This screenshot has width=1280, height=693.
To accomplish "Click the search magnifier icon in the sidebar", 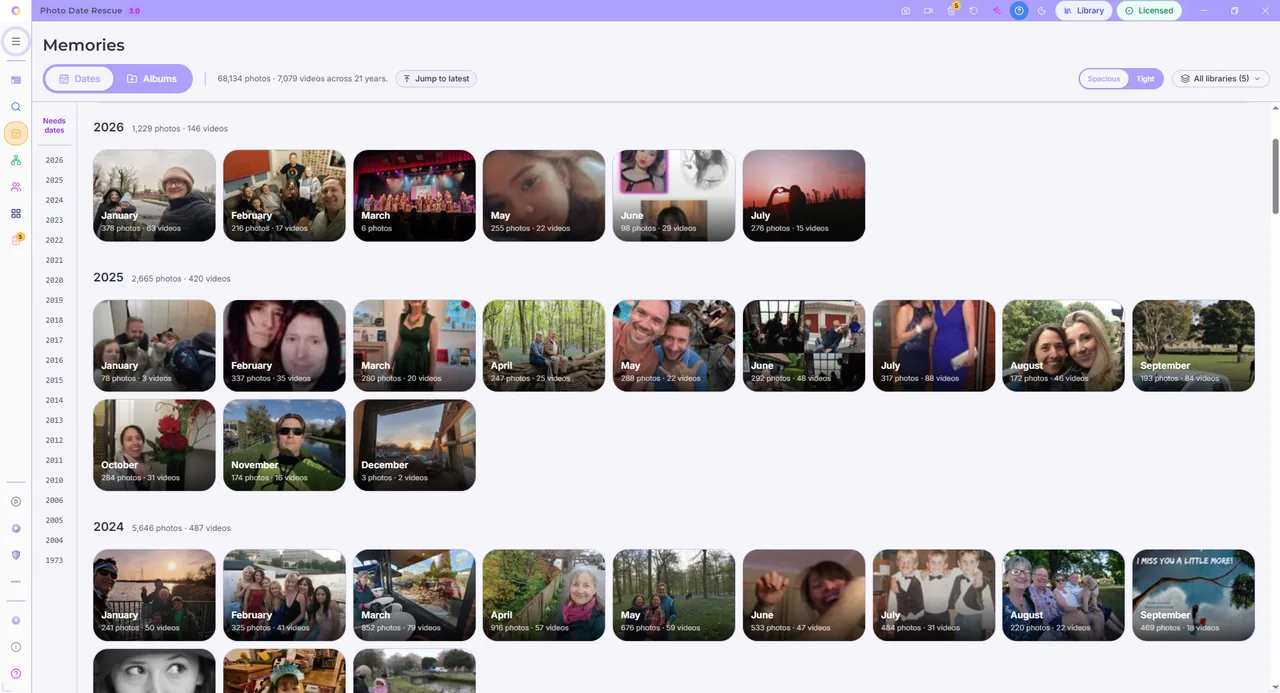I will click(16, 106).
